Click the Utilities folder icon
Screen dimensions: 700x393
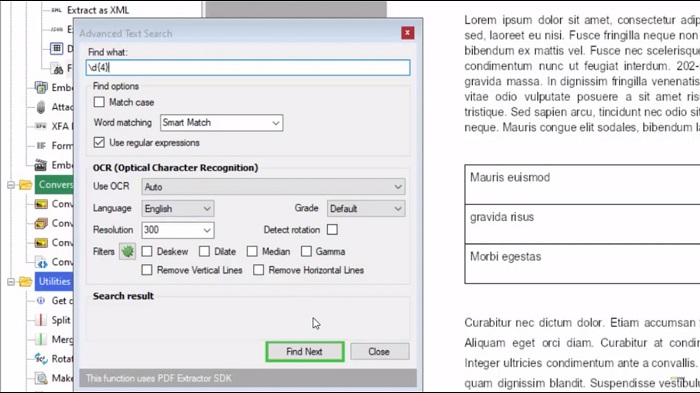[x=25, y=281]
